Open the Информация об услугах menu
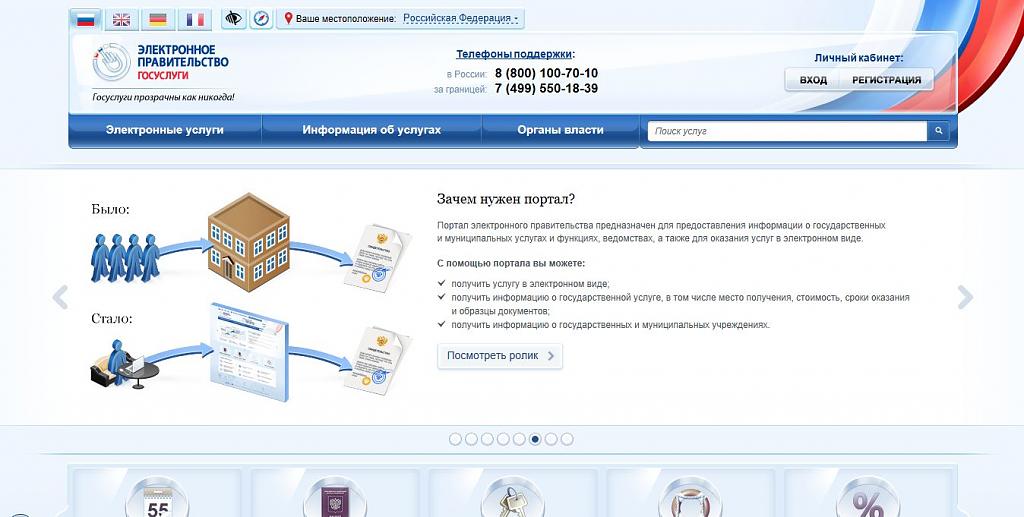The image size is (1024, 517). point(371,130)
